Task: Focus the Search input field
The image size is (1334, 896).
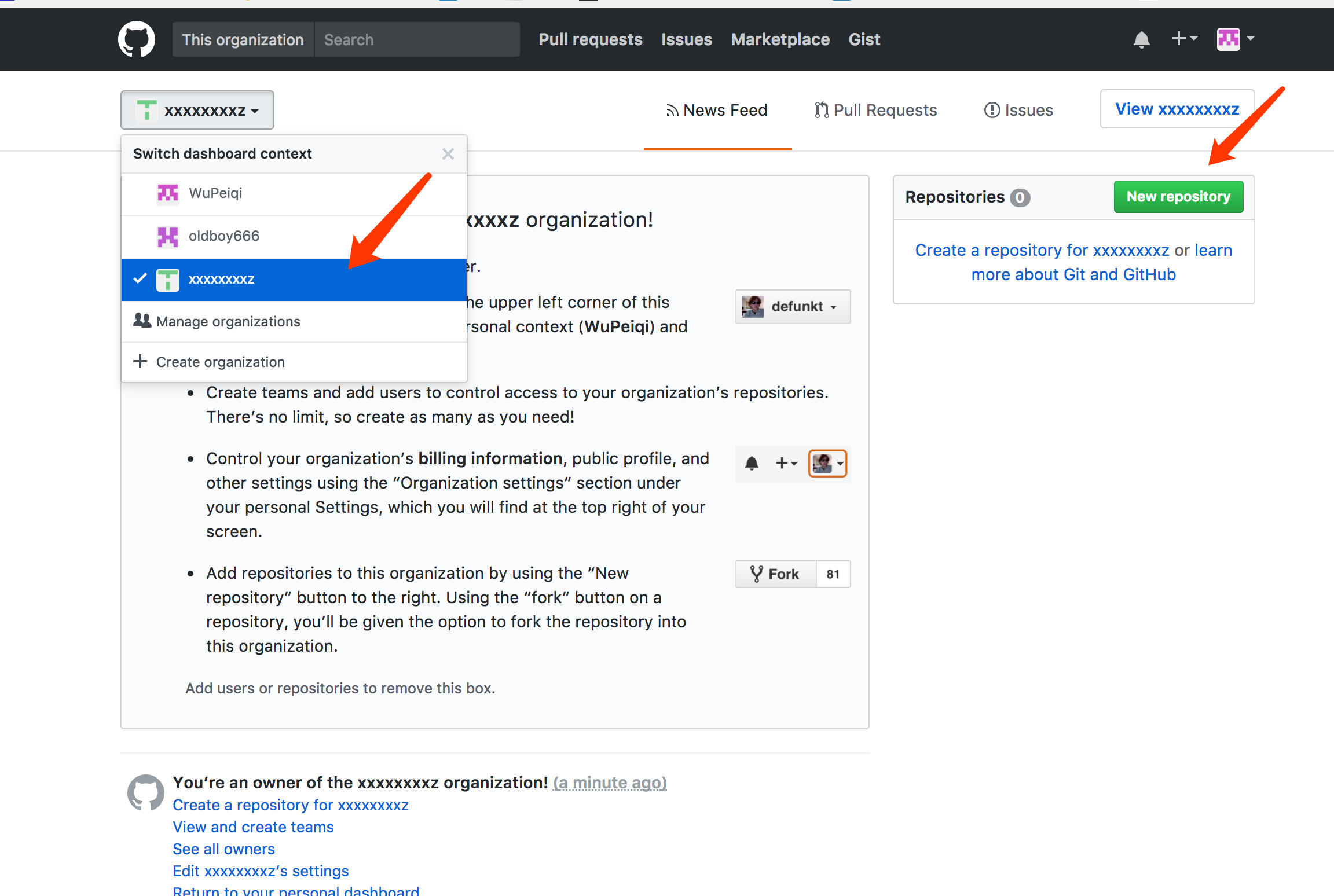Action: pos(417,39)
